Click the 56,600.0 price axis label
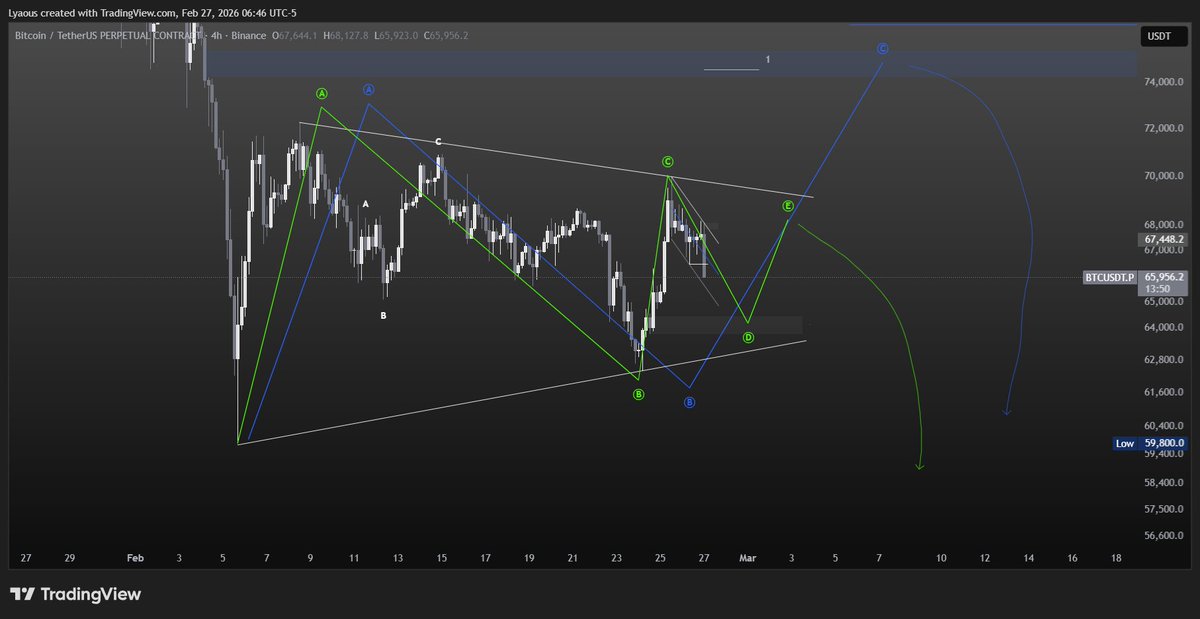Screen dimensions: 1200x619 click(x=1164, y=536)
